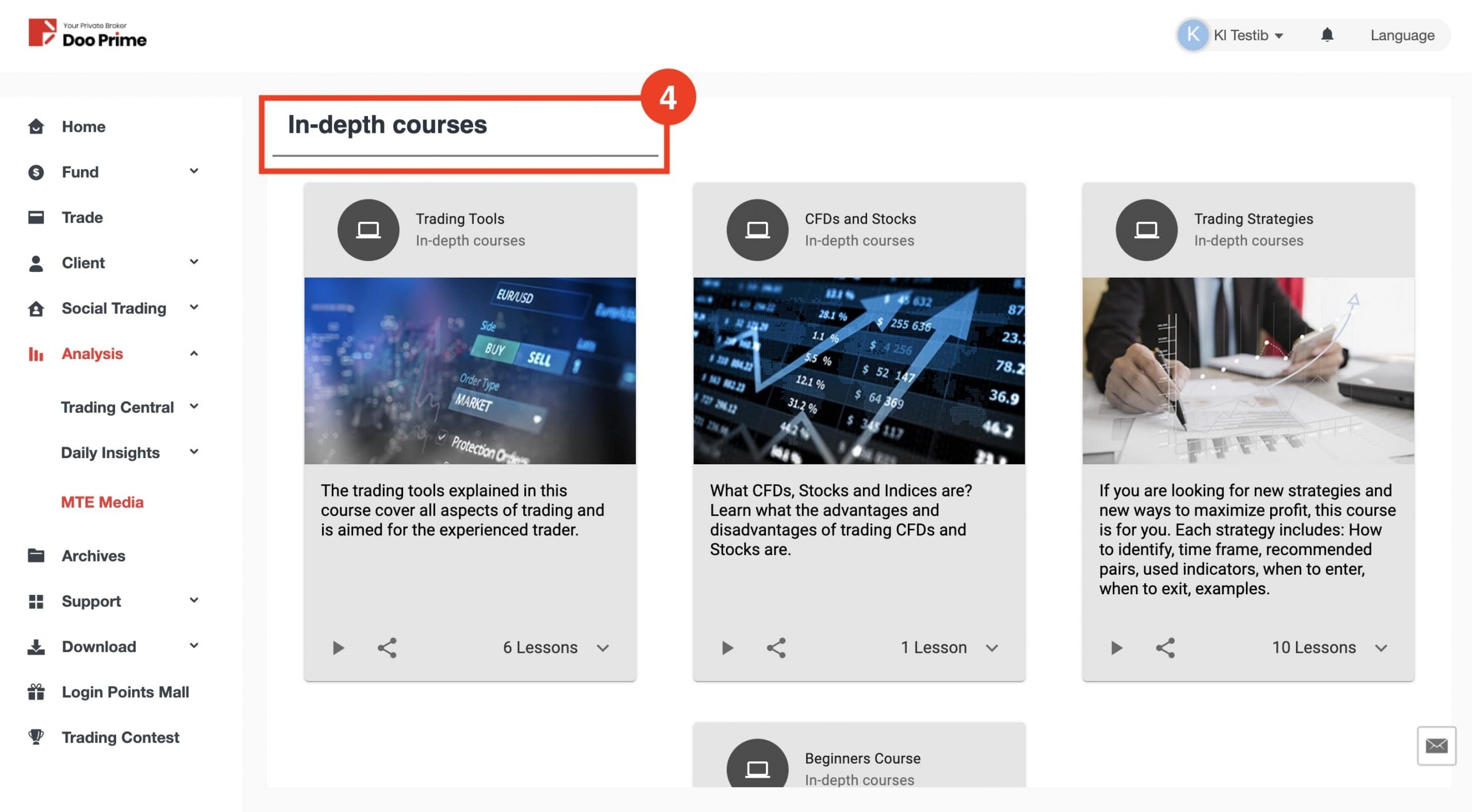Image resolution: width=1472 pixels, height=812 pixels.
Task: Open the CFDs and Stocks thumbnail
Action: pos(859,371)
